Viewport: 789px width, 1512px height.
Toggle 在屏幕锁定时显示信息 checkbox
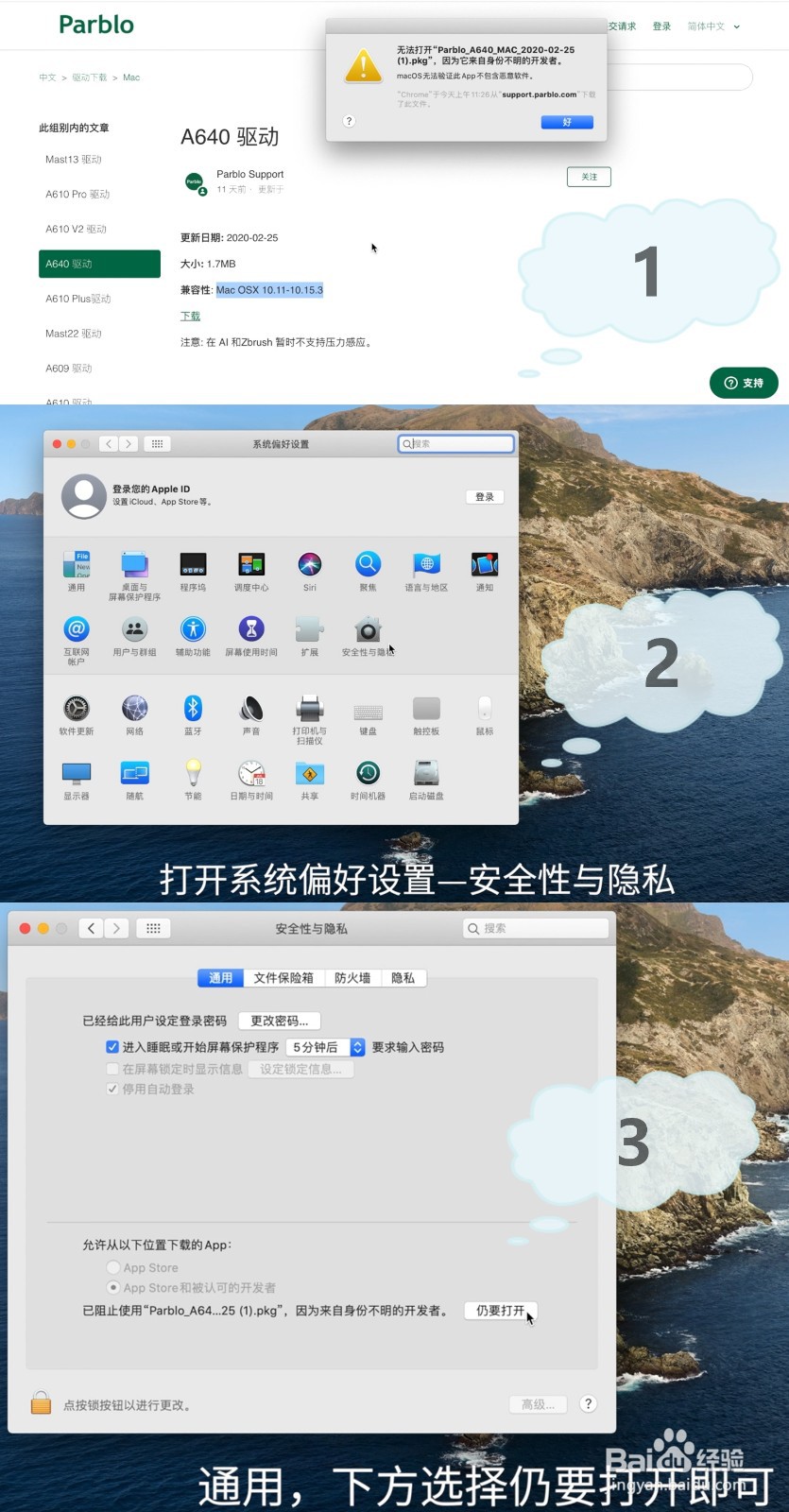(112, 1069)
